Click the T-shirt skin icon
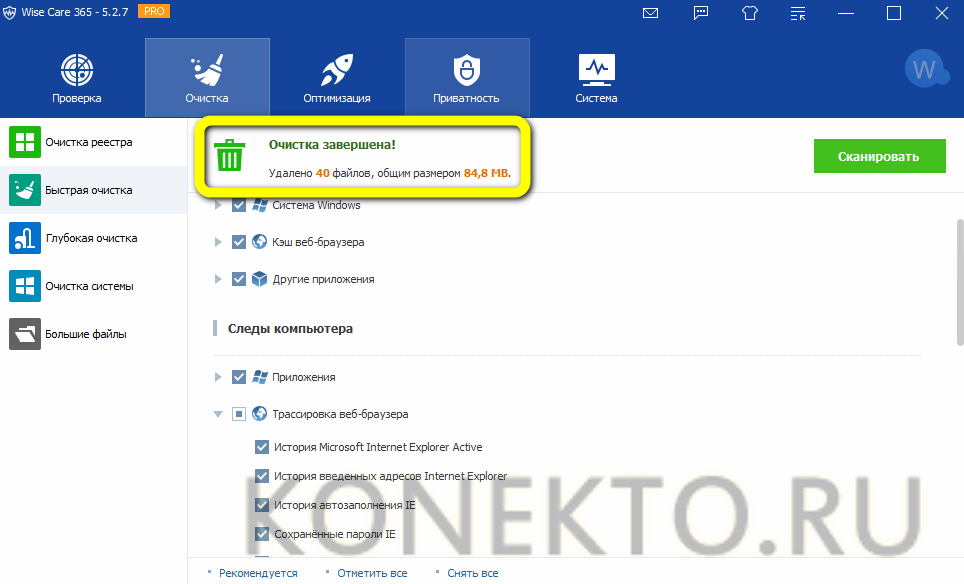The image size is (964, 584). pos(750,14)
